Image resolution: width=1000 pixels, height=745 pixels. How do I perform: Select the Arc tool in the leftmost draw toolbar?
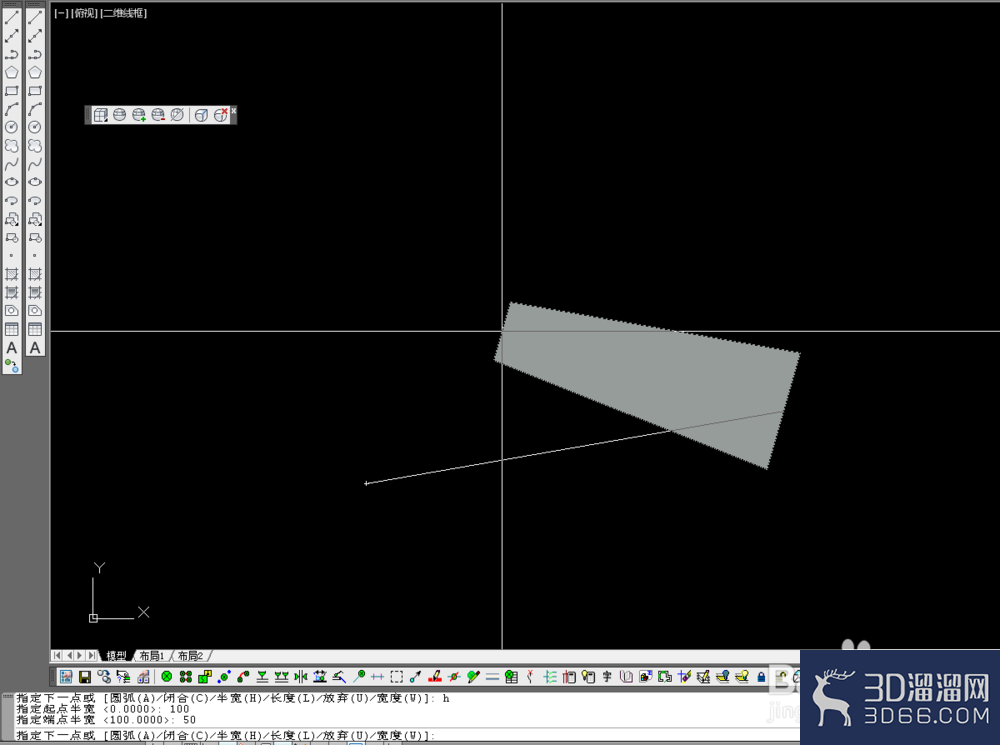(x=11, y=109)
